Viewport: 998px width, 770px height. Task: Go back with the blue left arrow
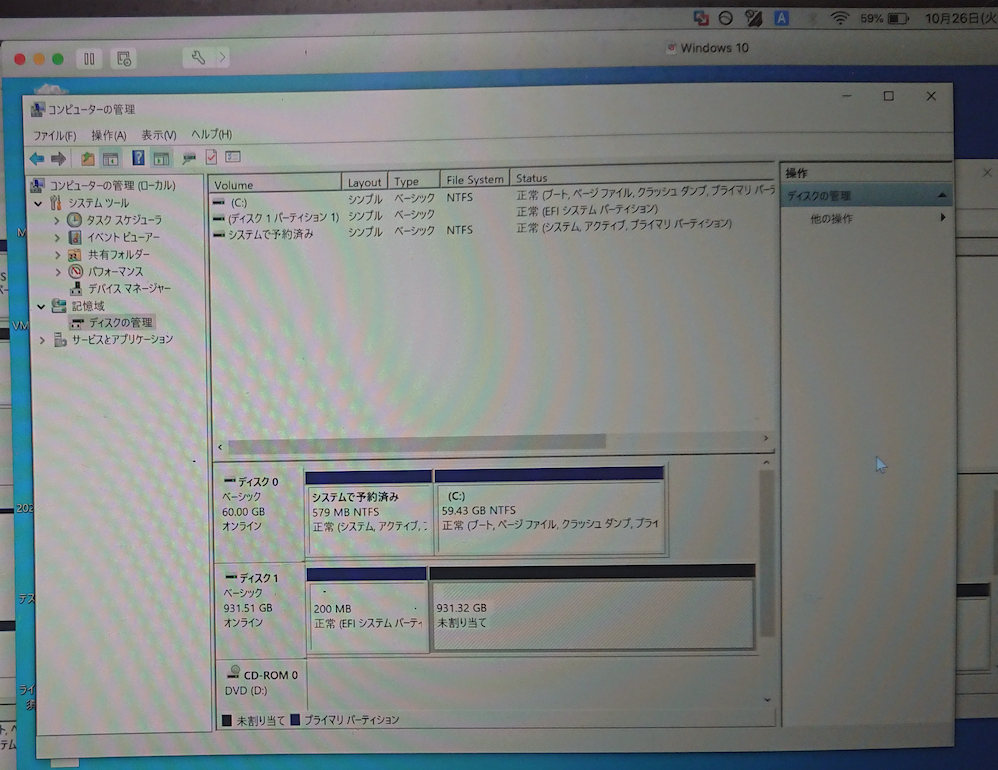point(37,158)
